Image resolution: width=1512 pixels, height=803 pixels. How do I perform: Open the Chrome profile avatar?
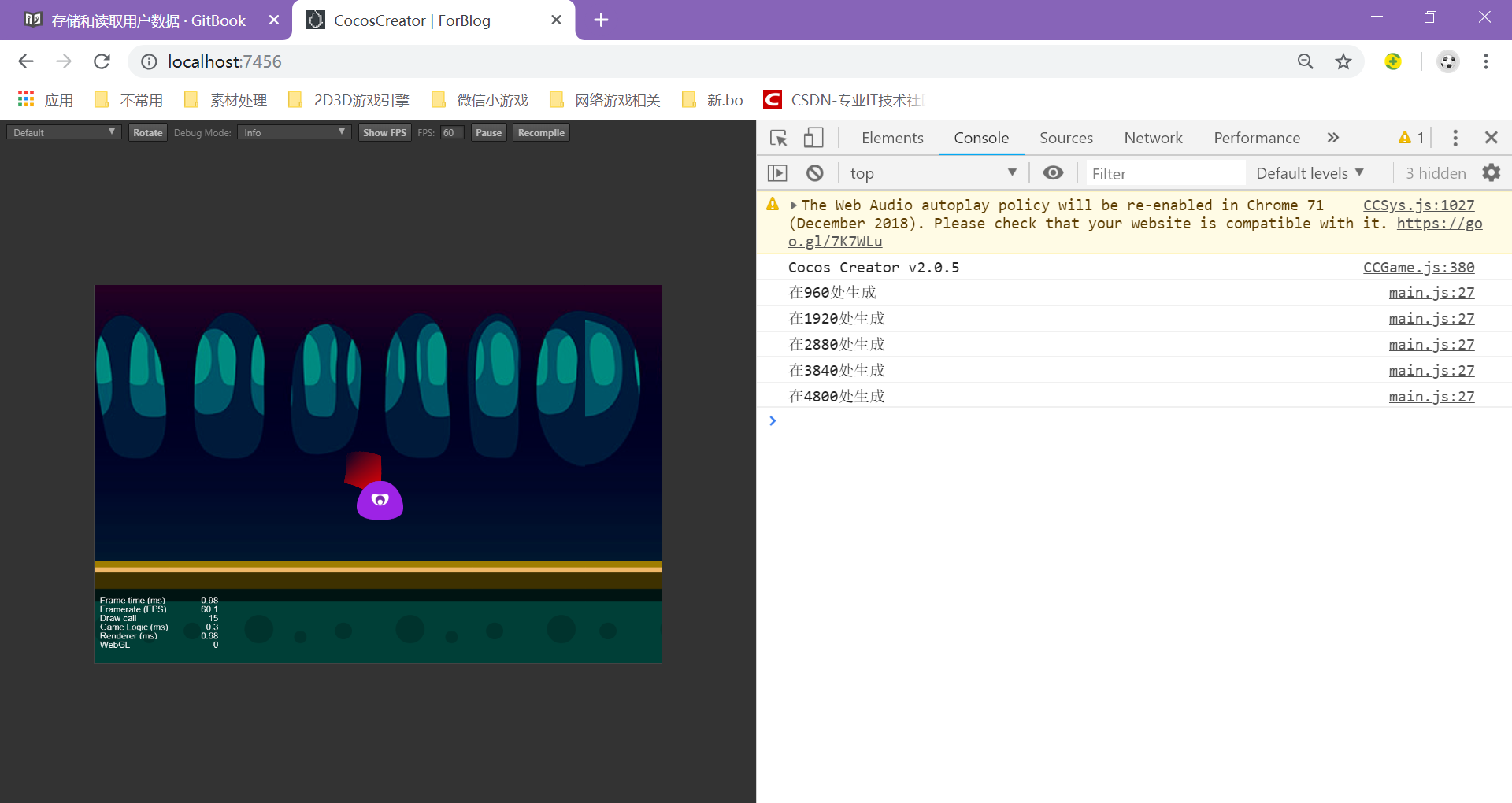pos(1448,61)
